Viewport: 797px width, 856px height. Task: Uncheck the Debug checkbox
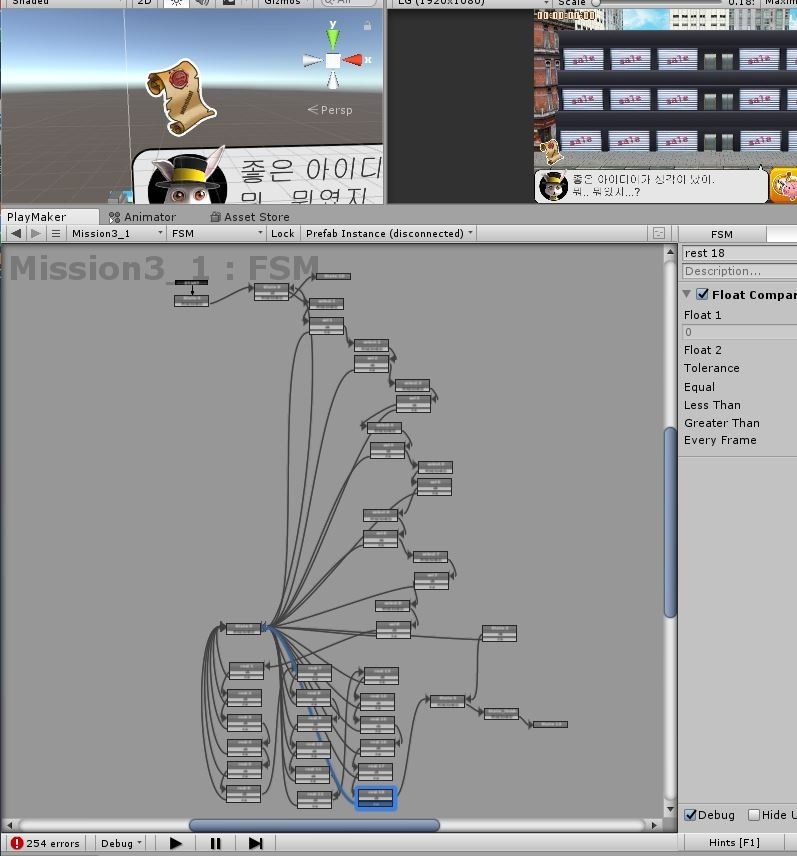click(691, 815)
